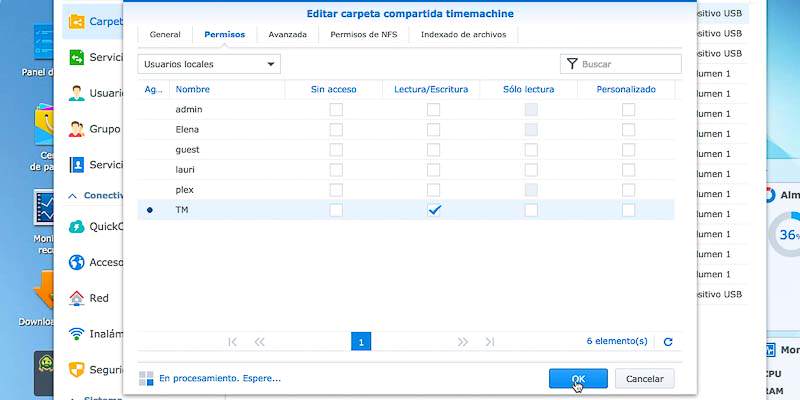Go to next page of results
800x400 pixels.
click(x=463, y=342)
